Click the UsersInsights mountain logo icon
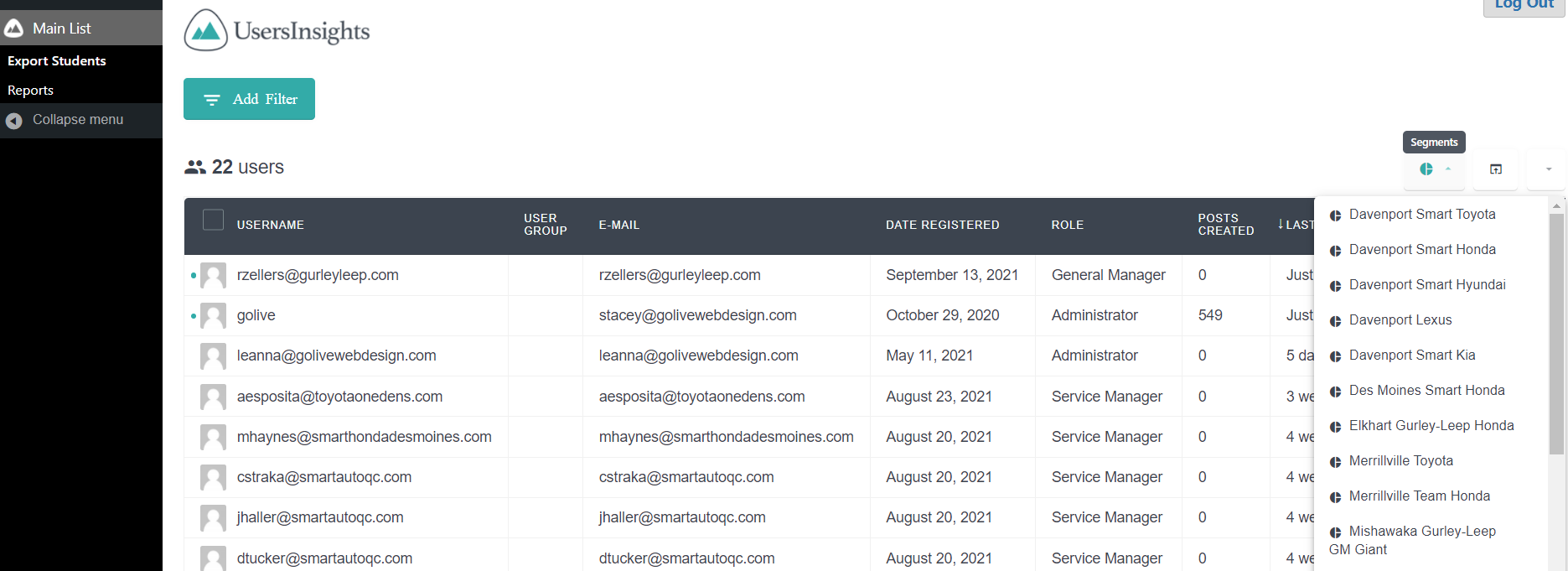Screen dimensions: 1568x571 tap(205, 30)
